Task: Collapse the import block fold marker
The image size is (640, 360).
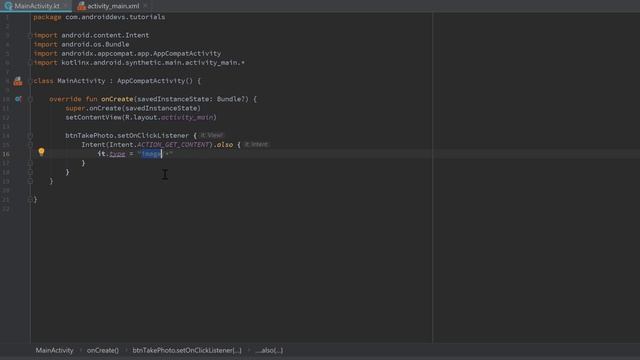Action: pos(30,36)
